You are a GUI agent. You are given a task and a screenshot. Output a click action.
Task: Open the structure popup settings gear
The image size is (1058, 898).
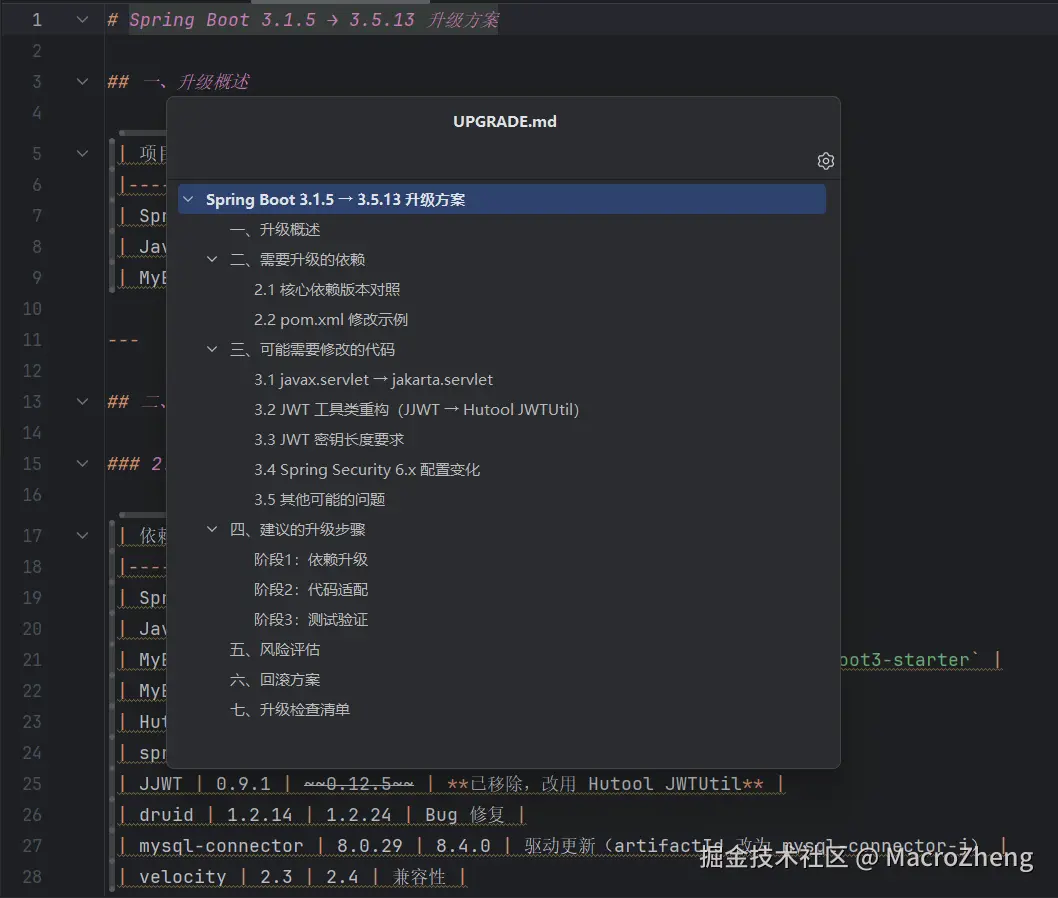[x=825, y=161]
